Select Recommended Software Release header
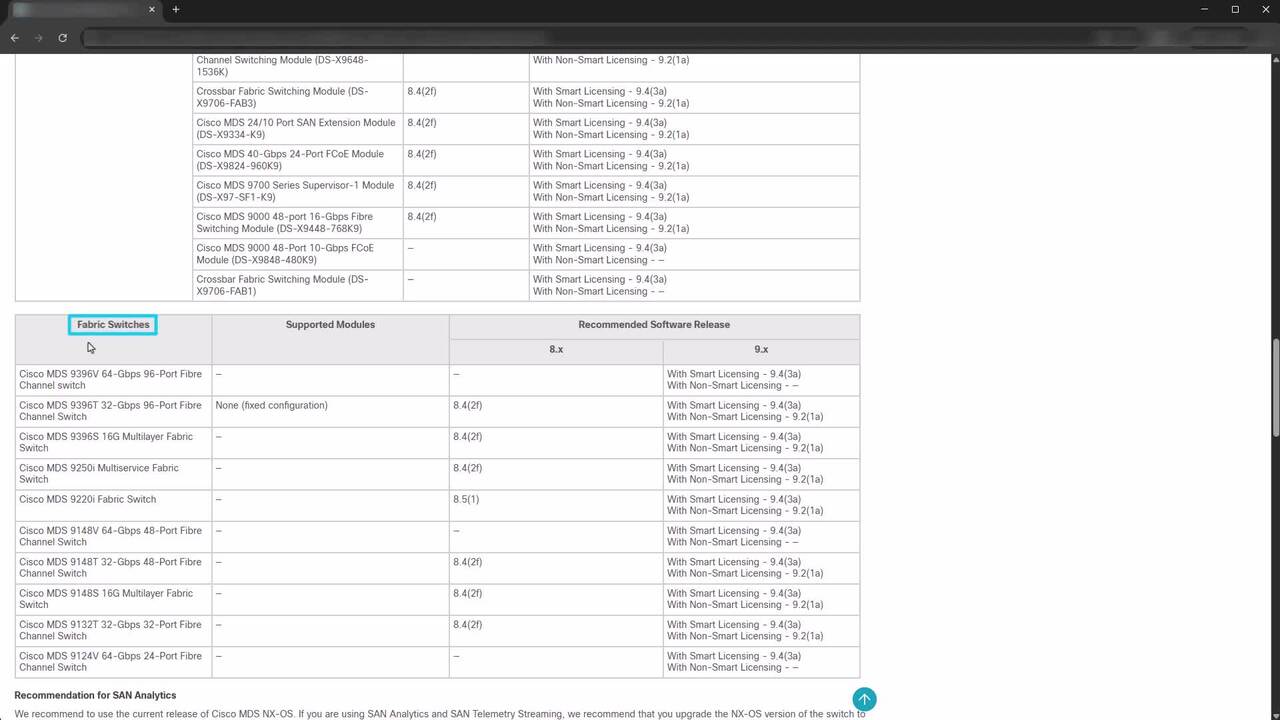The image size is (1280, 720). 654,325
